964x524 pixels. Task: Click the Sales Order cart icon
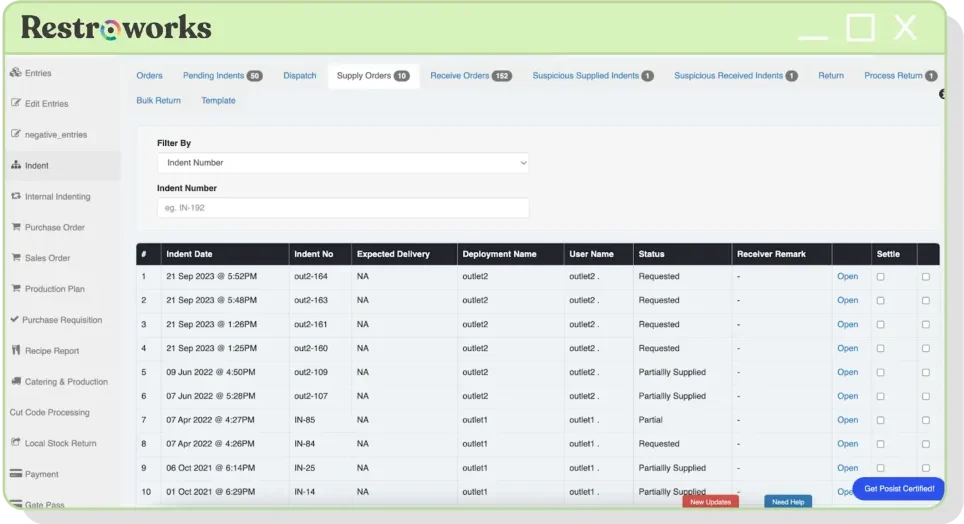pyautogui.click(x=16, y=257)
